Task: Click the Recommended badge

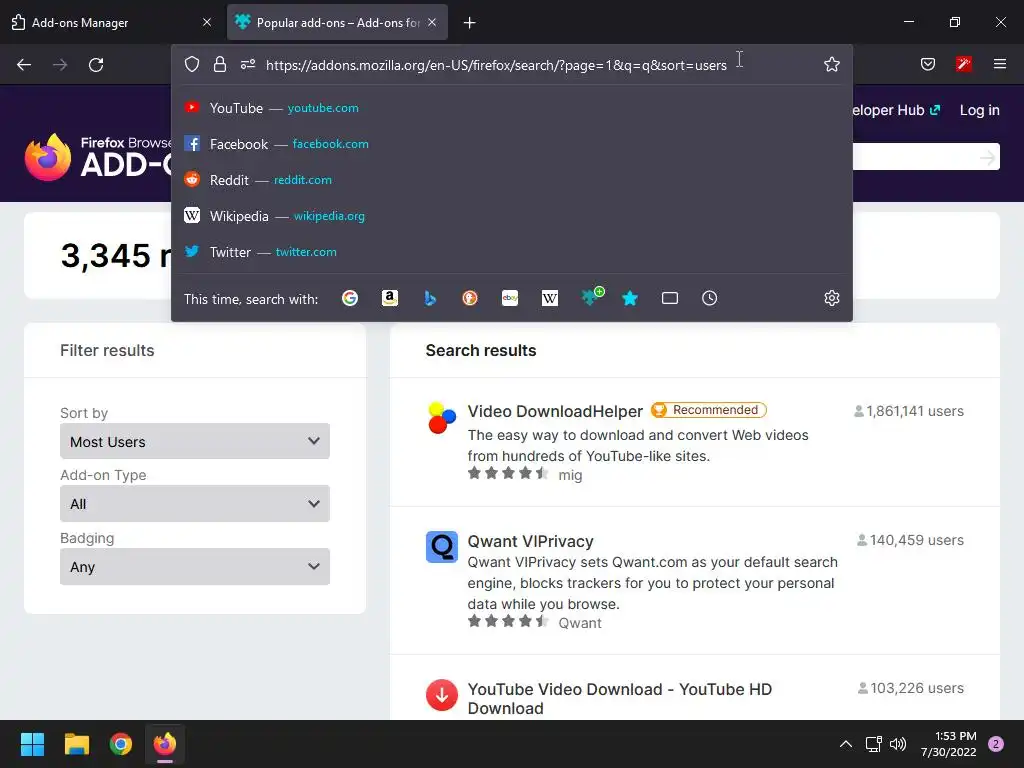Action: coord(709,410)
